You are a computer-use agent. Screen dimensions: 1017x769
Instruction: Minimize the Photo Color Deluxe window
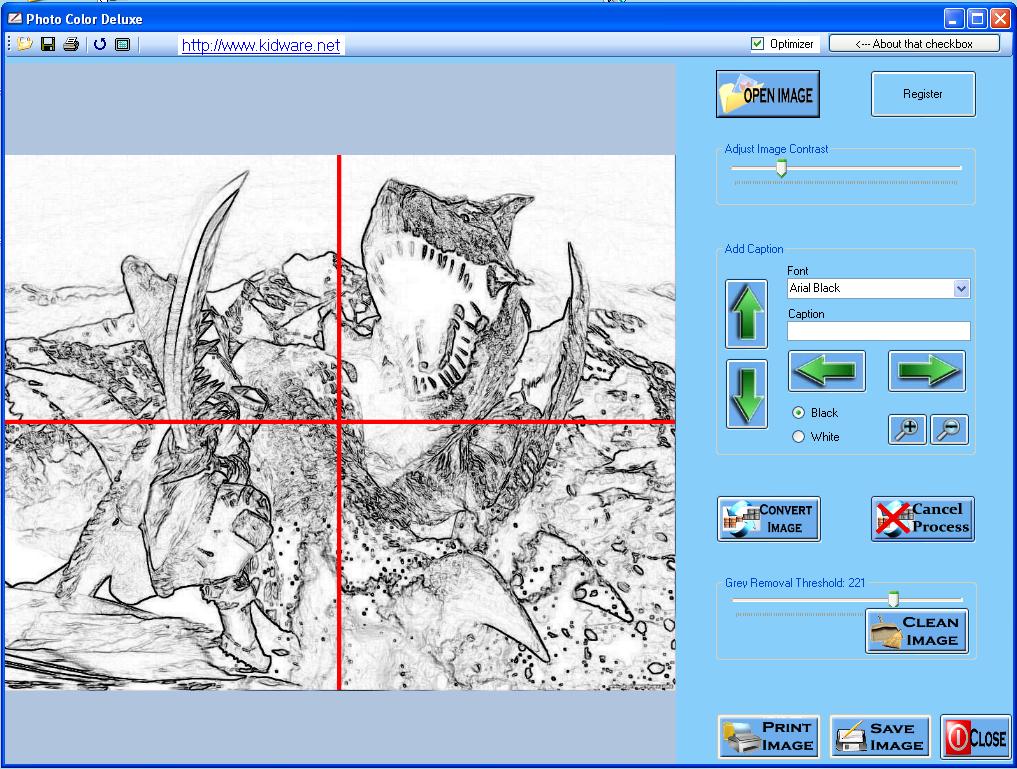pos(953,18)
